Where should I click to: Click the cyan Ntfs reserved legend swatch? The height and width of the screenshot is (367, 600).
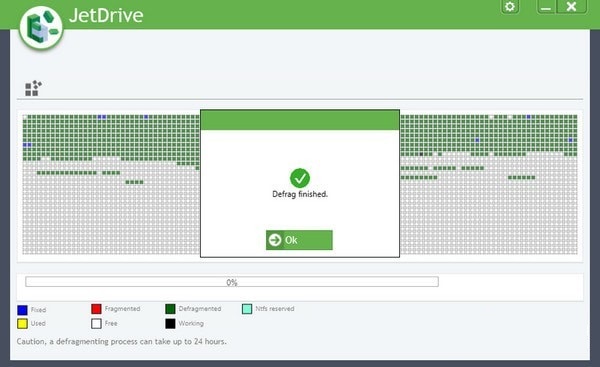tap(247, 309)
